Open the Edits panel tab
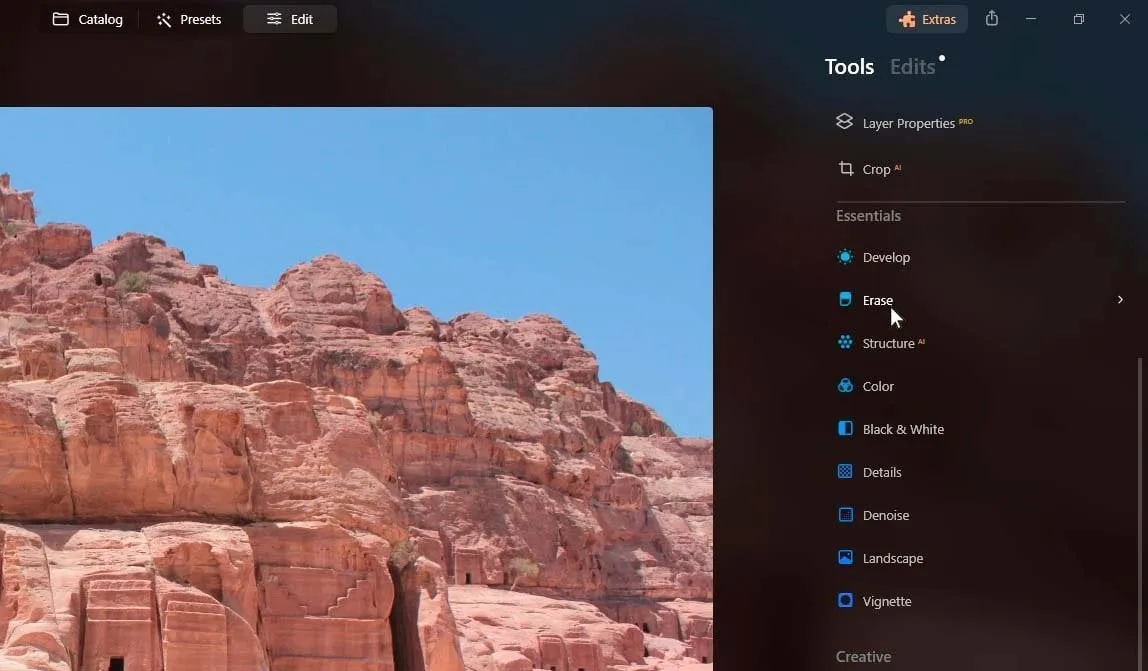 [912, 67]
